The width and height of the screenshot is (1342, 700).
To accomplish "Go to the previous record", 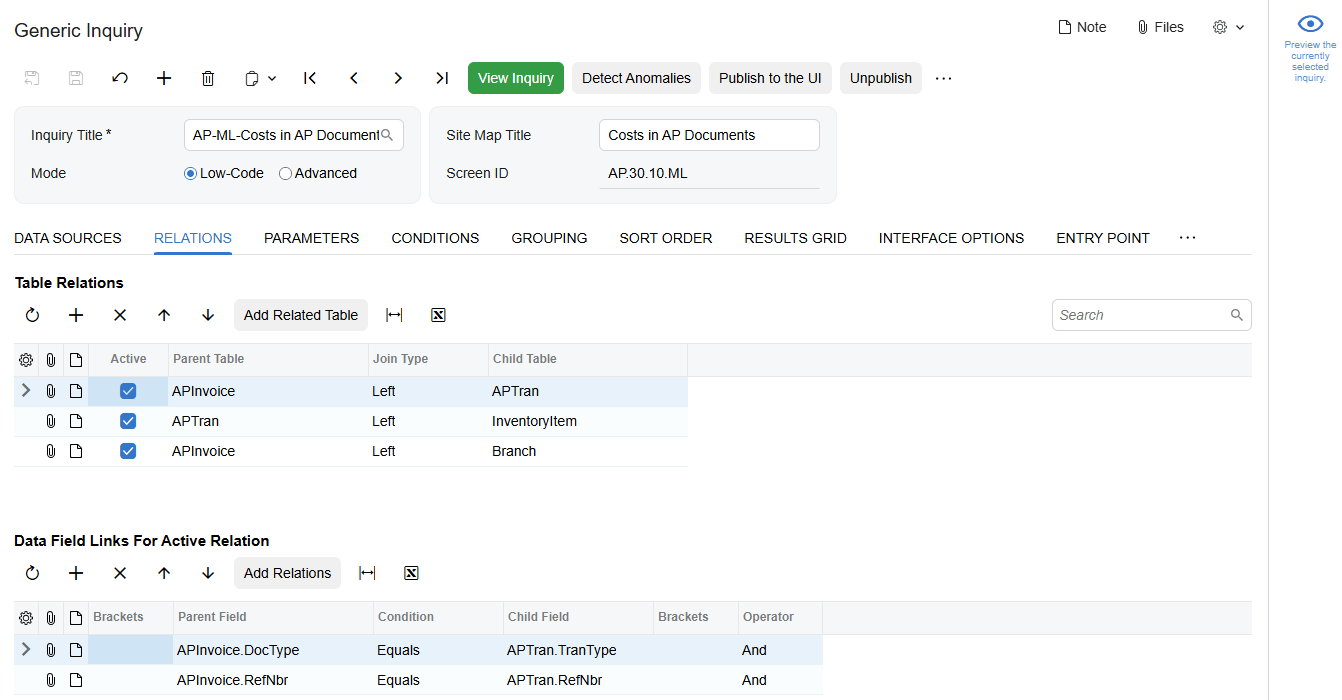I will pos(354,78).
